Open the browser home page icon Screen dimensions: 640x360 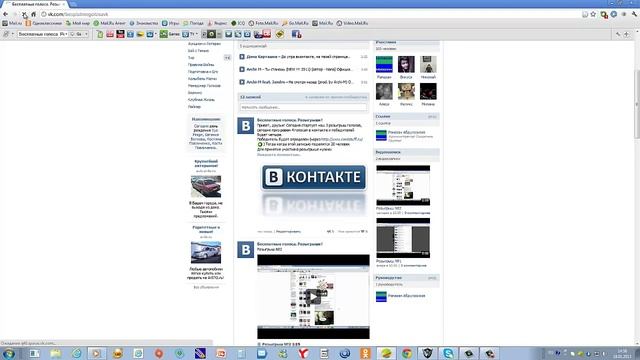pos(34,14)
